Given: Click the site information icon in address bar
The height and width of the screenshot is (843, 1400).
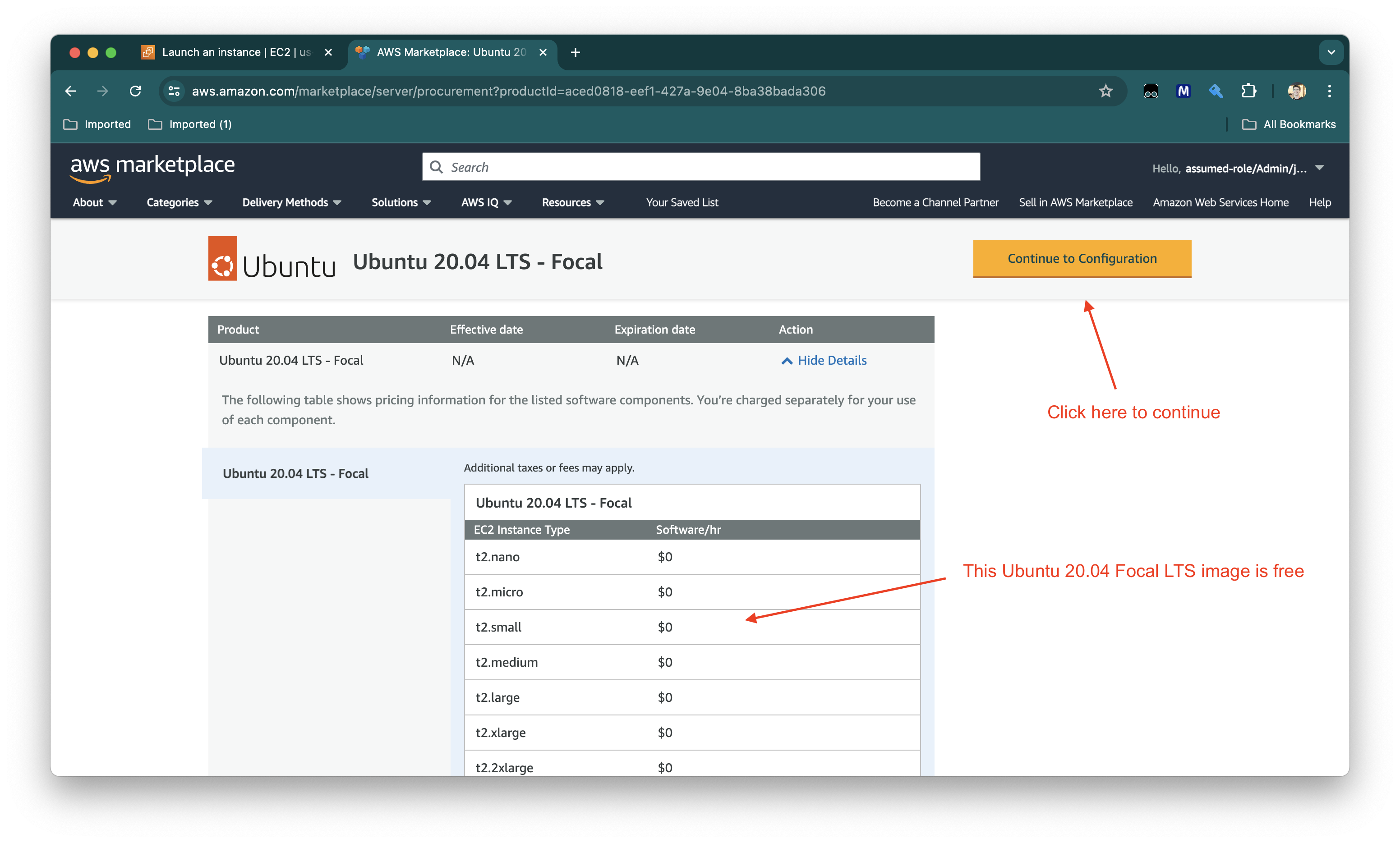Looking at the screenshot, I should point(175,91).
